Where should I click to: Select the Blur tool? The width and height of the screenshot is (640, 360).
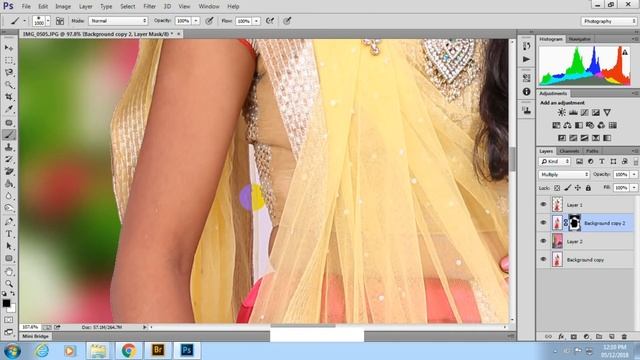click(9, 196)
